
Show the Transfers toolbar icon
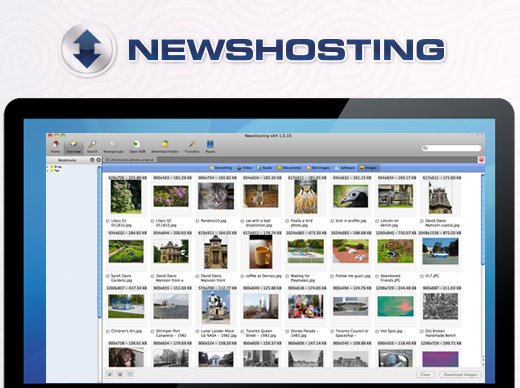click(192, 146)
